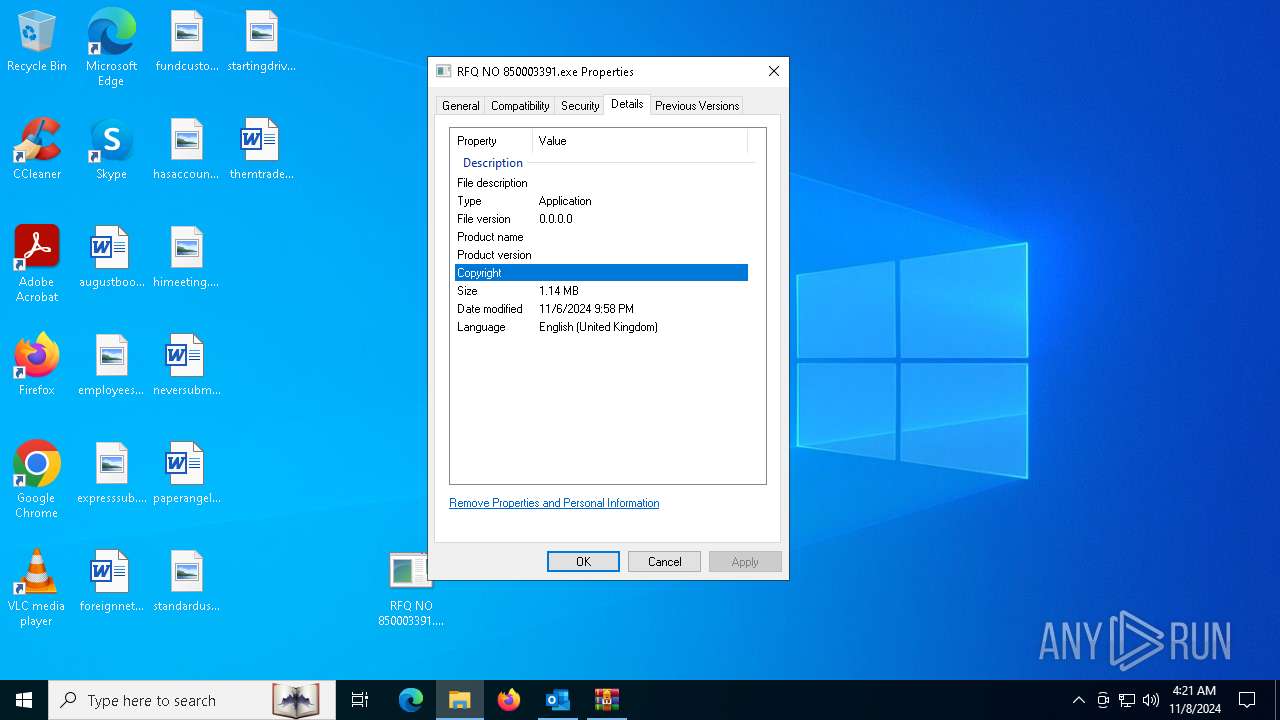
Task: Open Google Chrome desktop shortcut
Action: click(37, 480)
